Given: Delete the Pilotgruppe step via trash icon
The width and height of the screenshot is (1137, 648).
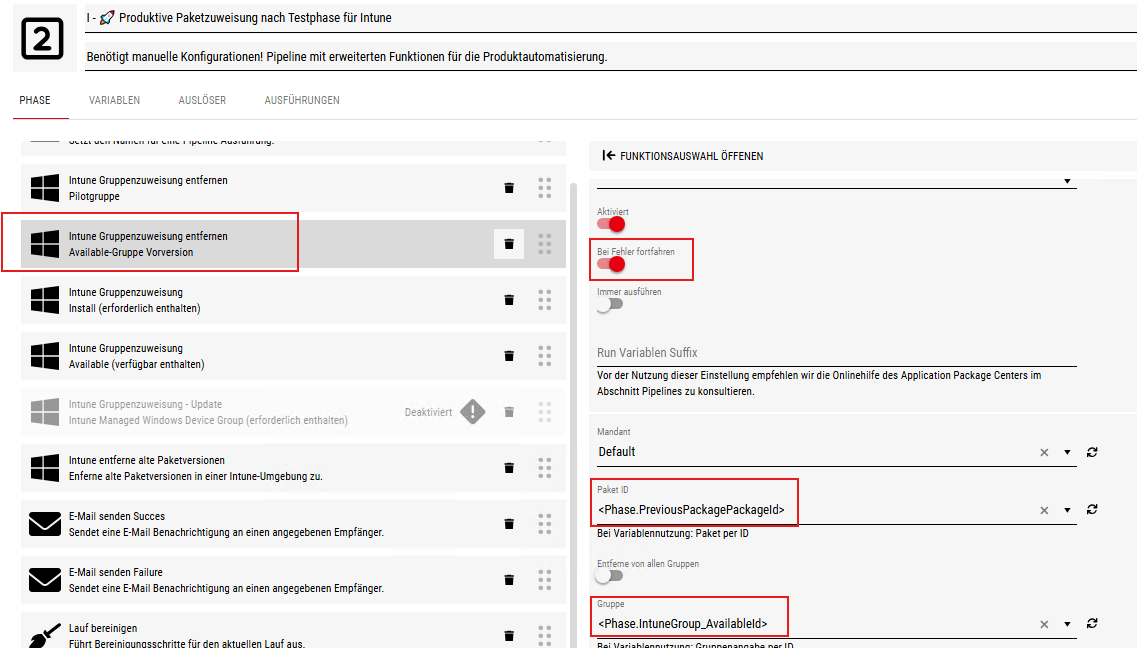Looking at the screenshot, I should coord(509,188).
